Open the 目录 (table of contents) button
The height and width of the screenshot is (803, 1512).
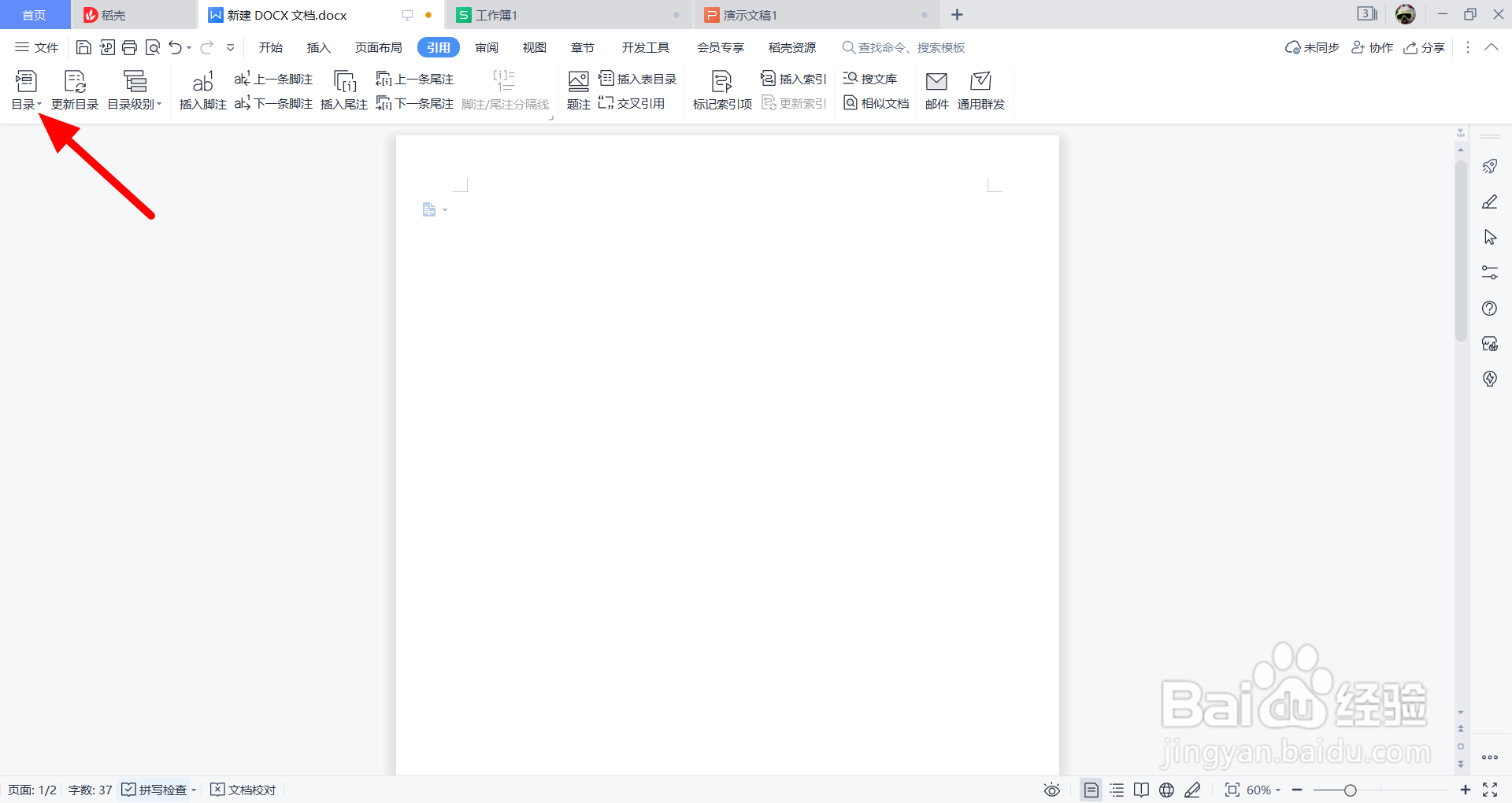pyautogui.click(x=26, y=91)
